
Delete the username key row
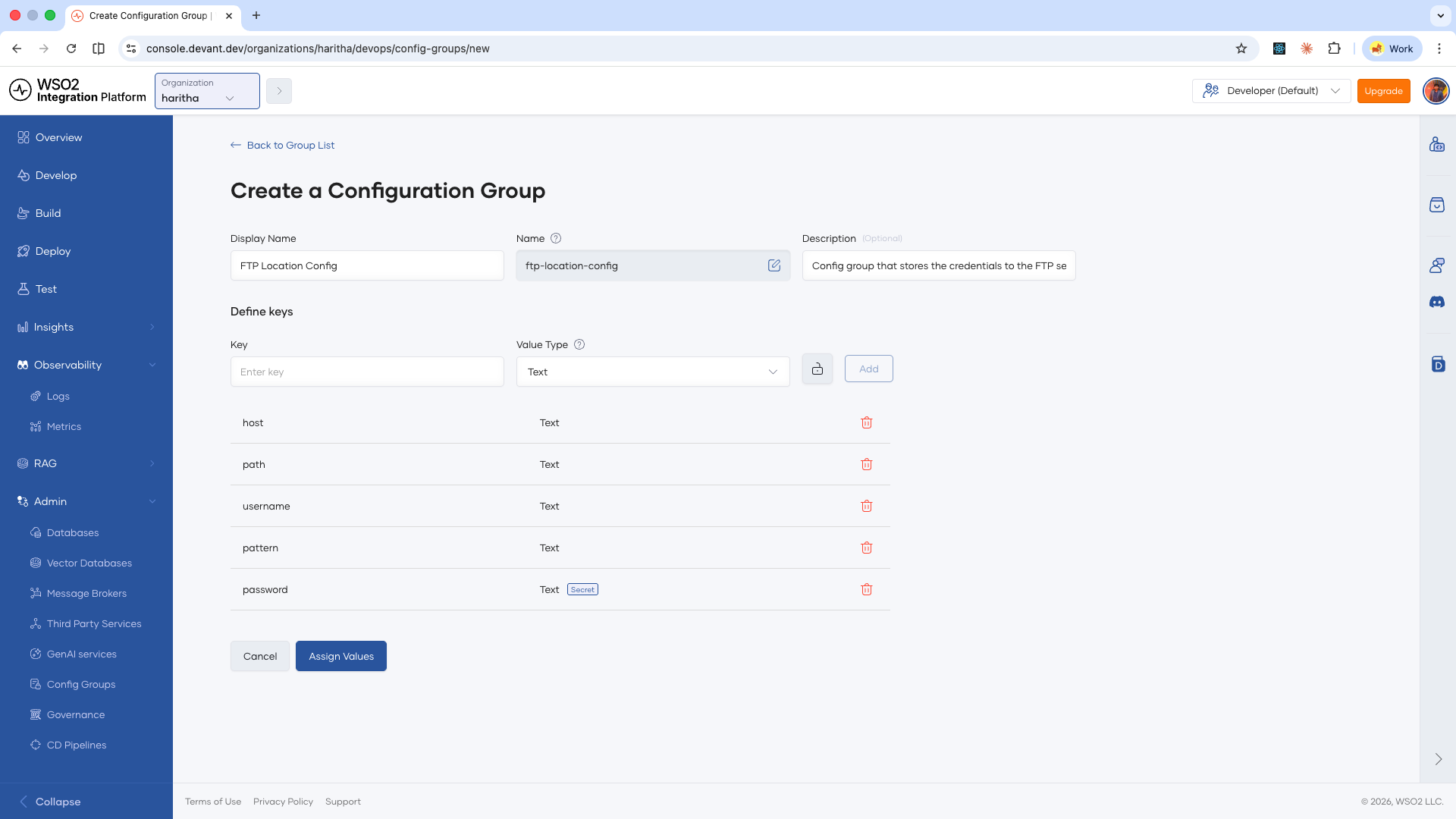(x=867, y=506)
